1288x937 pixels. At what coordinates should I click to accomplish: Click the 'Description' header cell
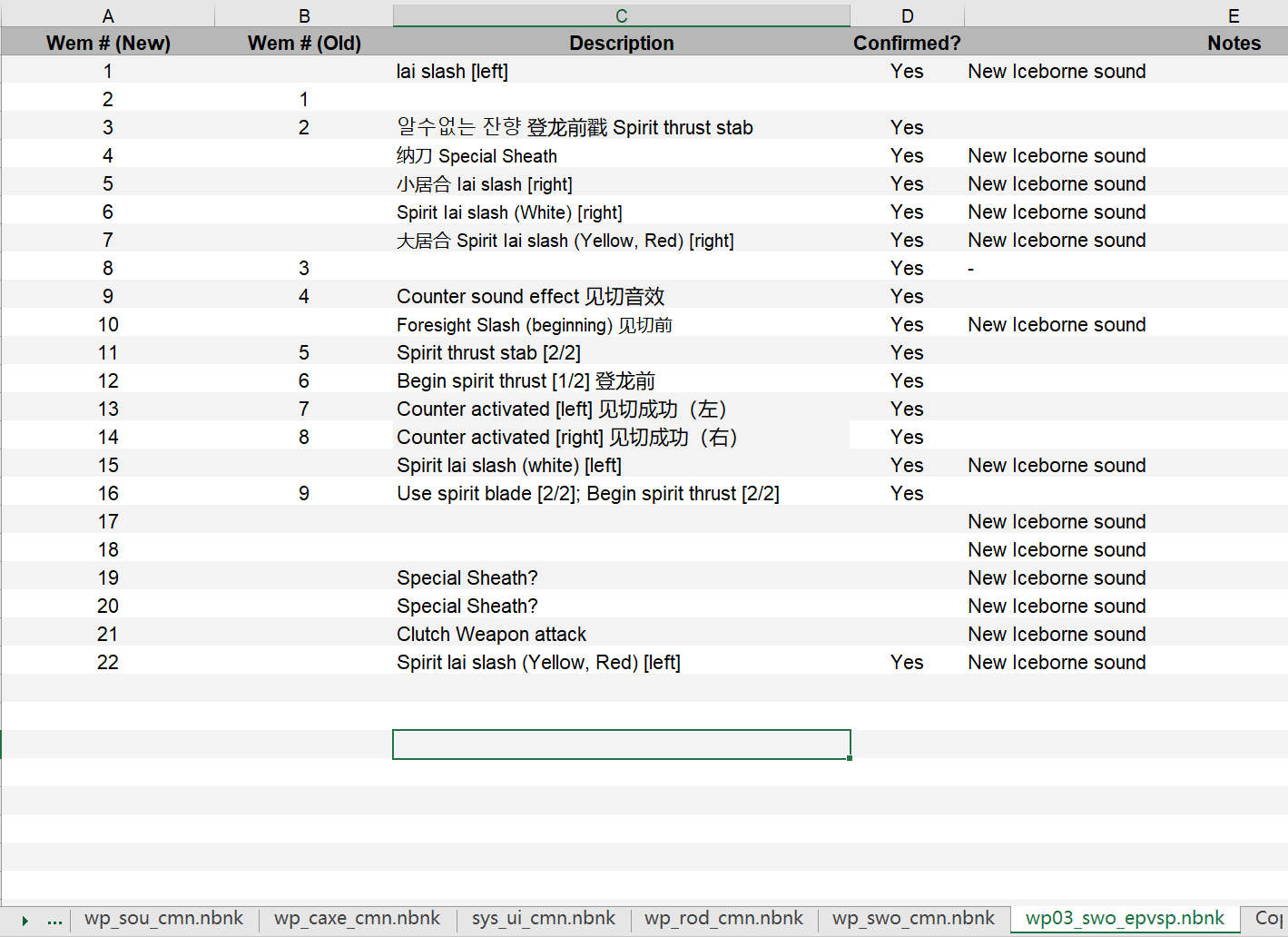621,43
